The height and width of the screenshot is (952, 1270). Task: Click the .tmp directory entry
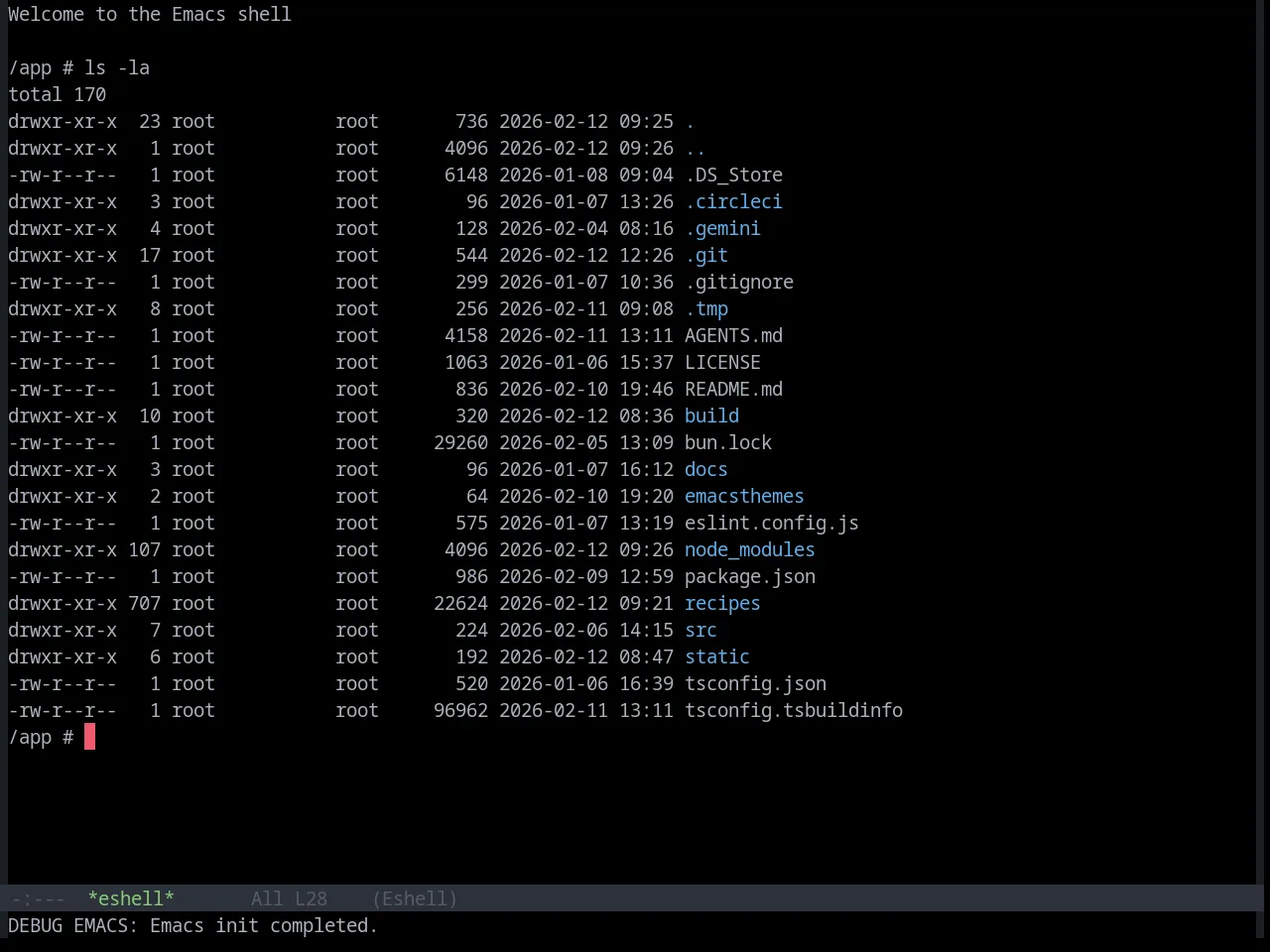tap(706, 308)
